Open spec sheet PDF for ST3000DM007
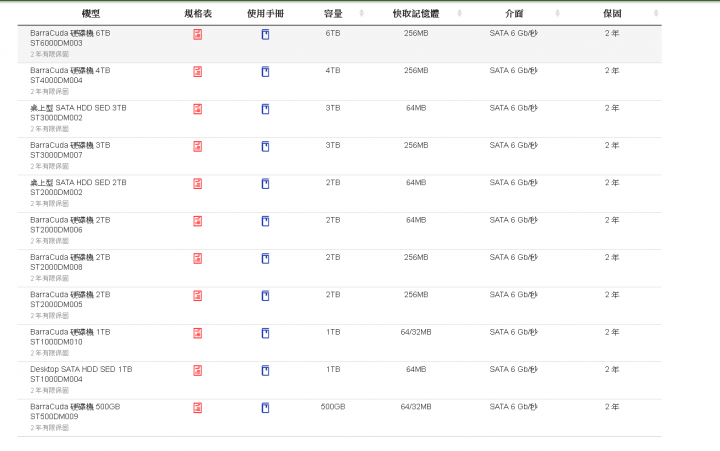720x451 pixels. (x=197, y=147)
